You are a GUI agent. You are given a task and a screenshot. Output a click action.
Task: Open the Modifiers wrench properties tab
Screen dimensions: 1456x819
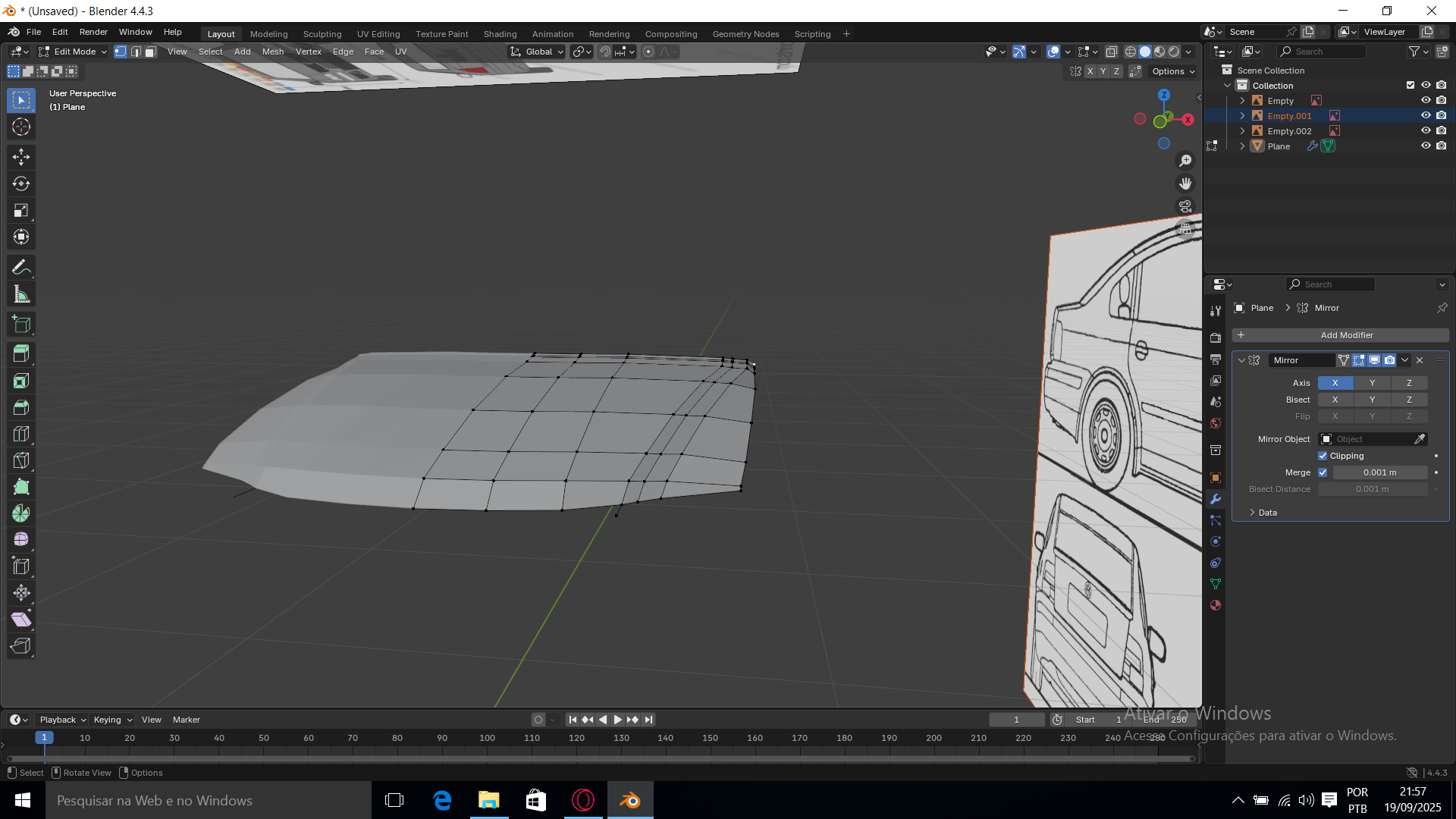click(1216, 499)
